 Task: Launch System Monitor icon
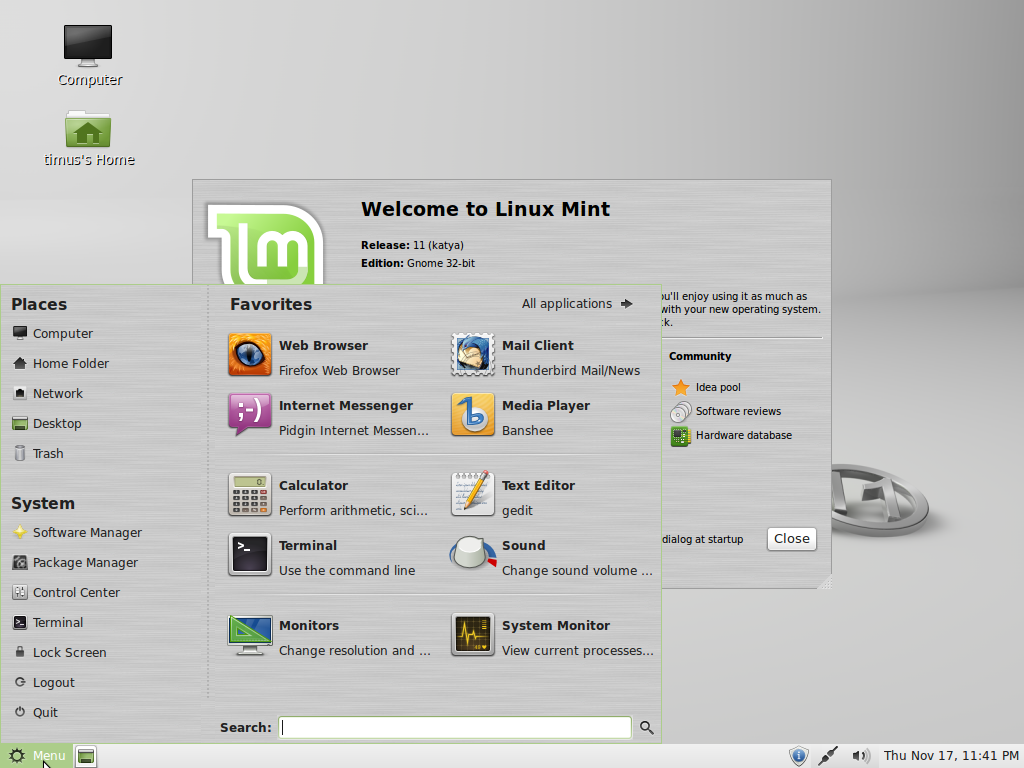click(473, 634)
